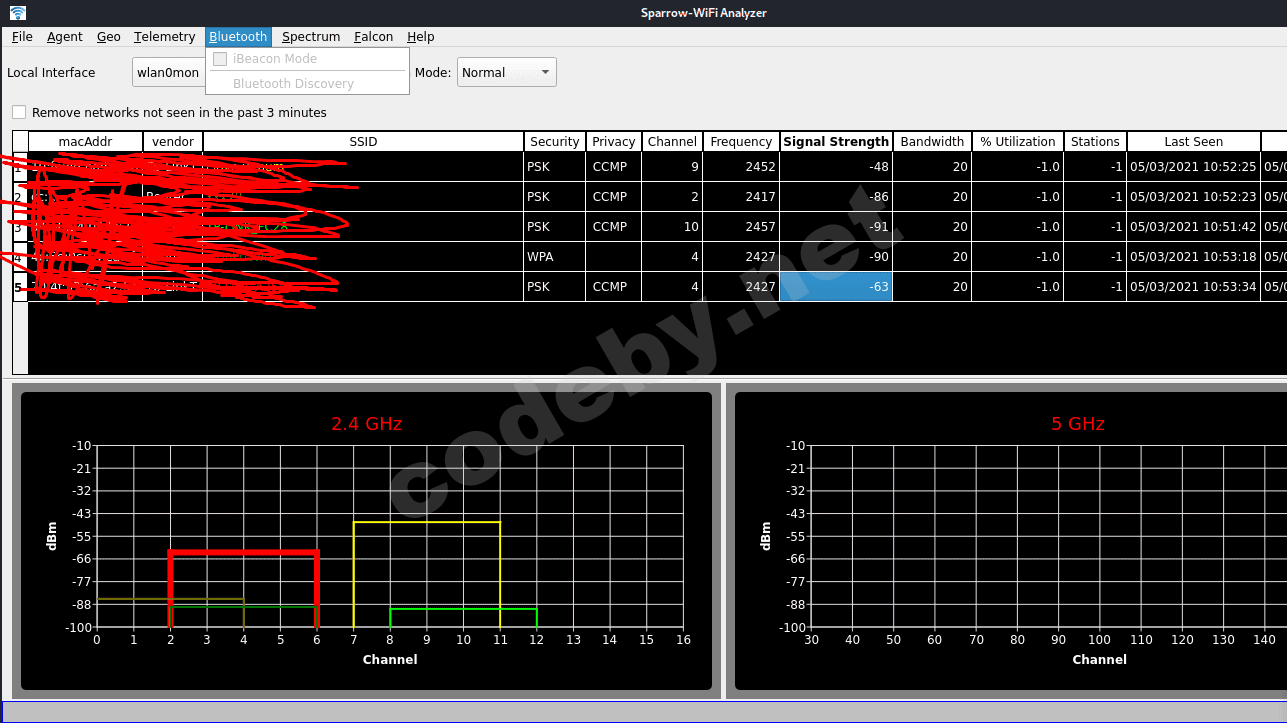Screen dimensions: 1287x723
Task: Sort table by Signal Strength column header
Action: [x=835, y=142]
